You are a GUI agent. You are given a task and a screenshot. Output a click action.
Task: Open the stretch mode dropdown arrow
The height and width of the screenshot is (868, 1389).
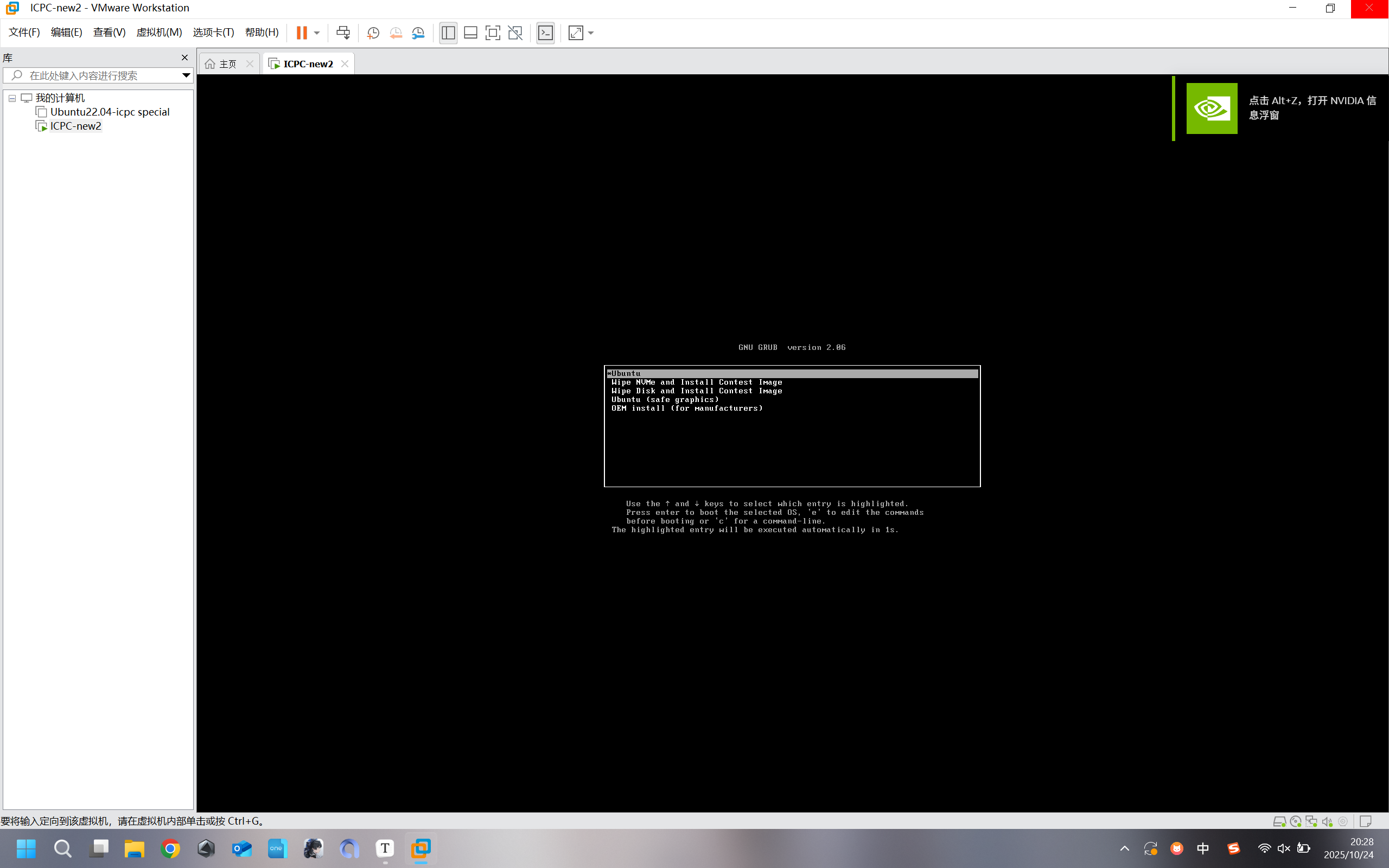(591, 33)
